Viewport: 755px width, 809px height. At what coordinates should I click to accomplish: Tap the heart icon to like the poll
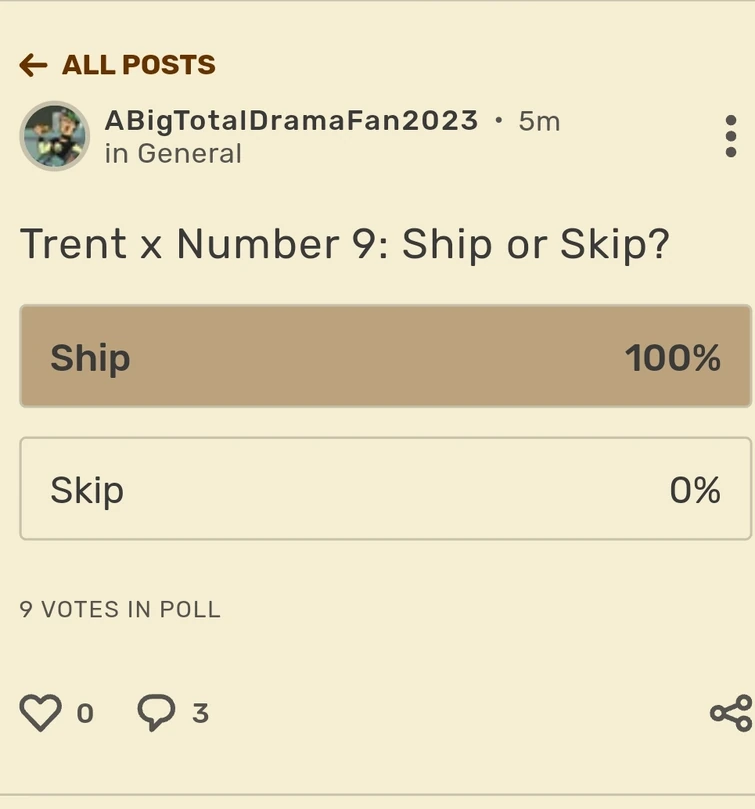[41, 713]
